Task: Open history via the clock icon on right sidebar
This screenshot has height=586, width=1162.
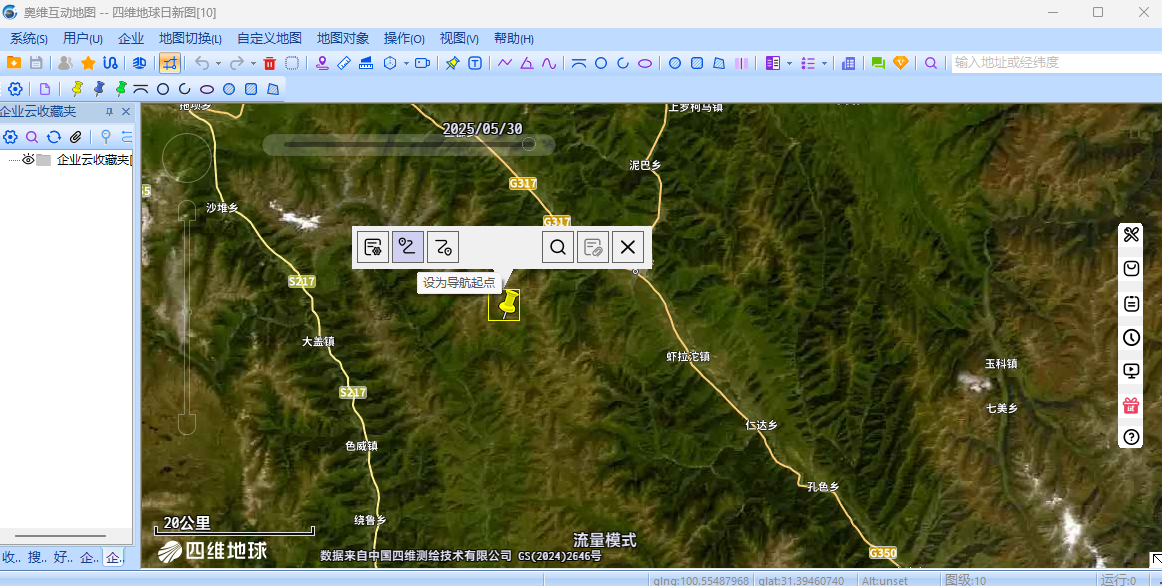Action: [x=1130, y=337]
